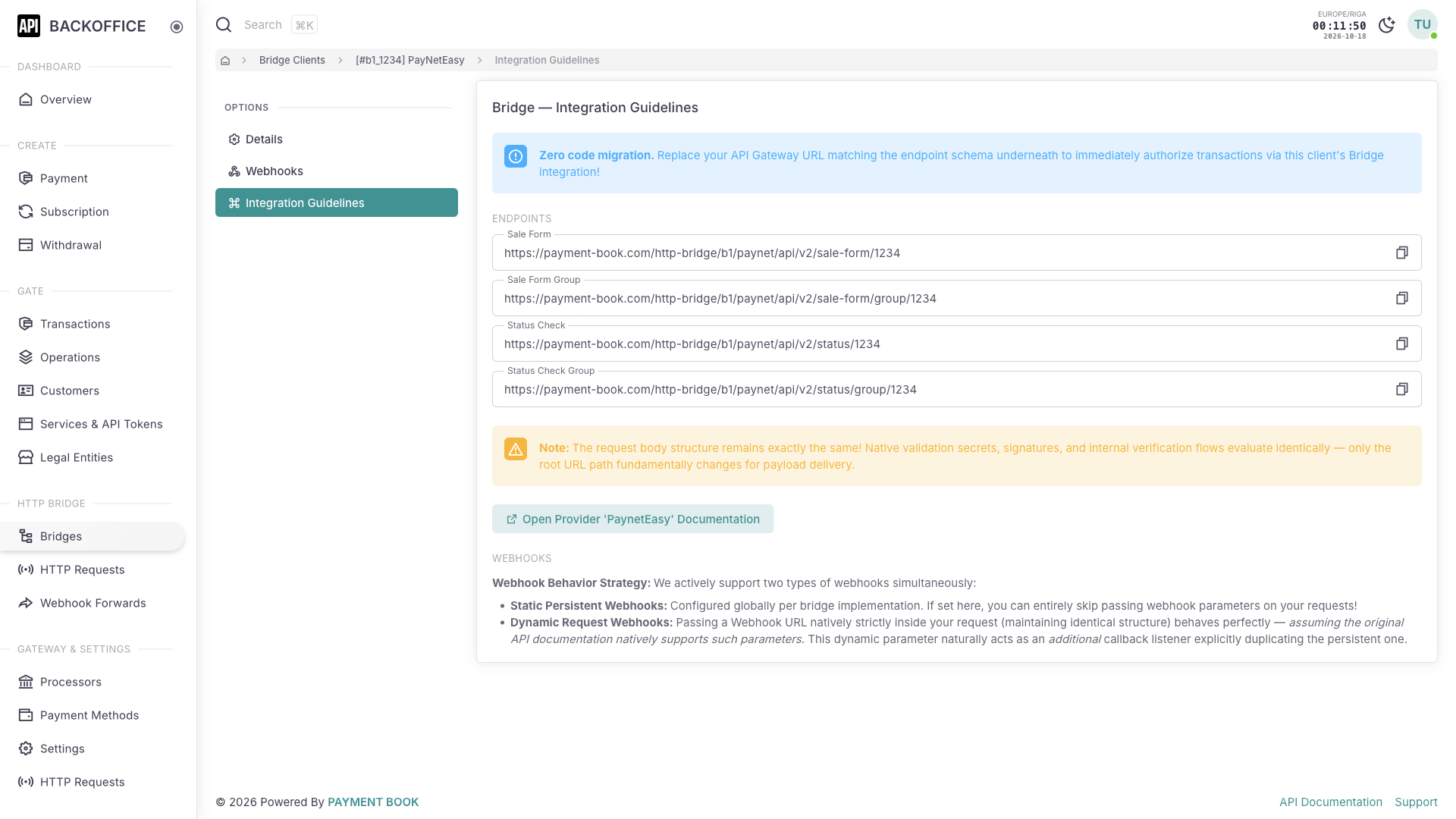The height and width of the screenshot is (819, 1456).
Task: Click the Sale Form URL field
Action: (x=956, y=253)
